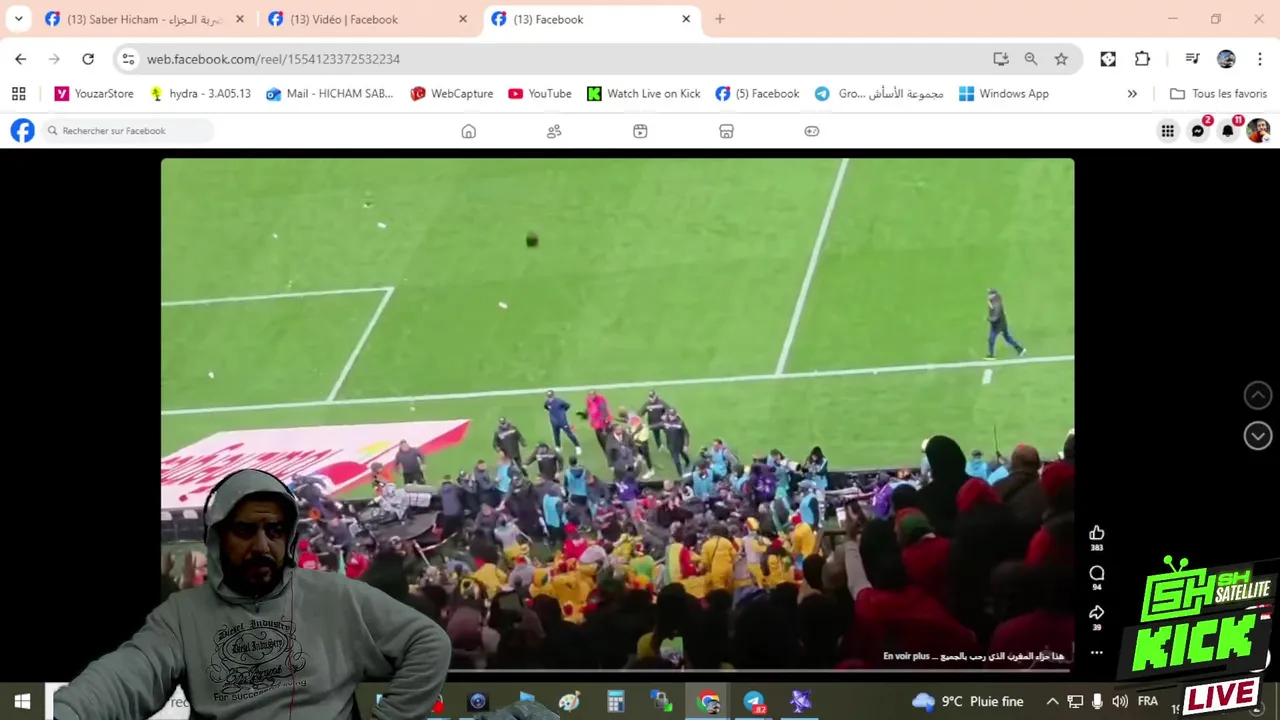Viewport: 1280px width, 720px height.
Task: Open the volume speaker tray icon
Action: point(1120,702)
